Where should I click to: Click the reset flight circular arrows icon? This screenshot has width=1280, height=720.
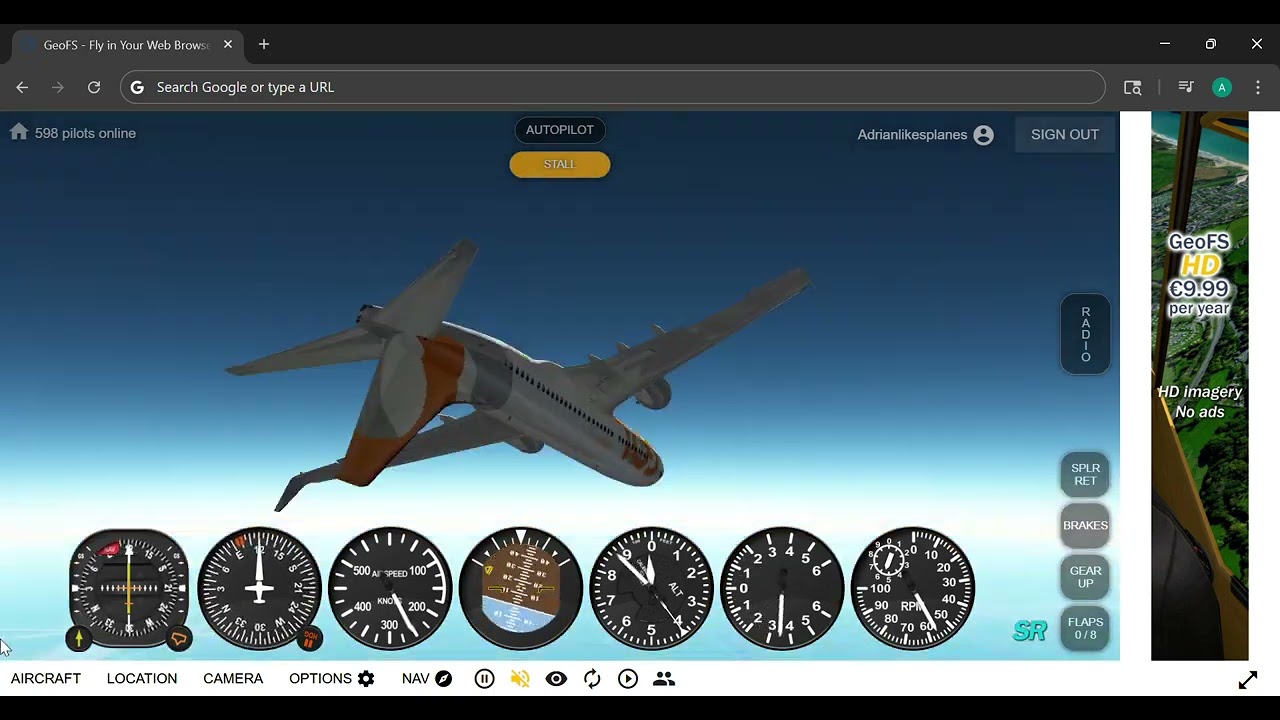coord(592,679)
